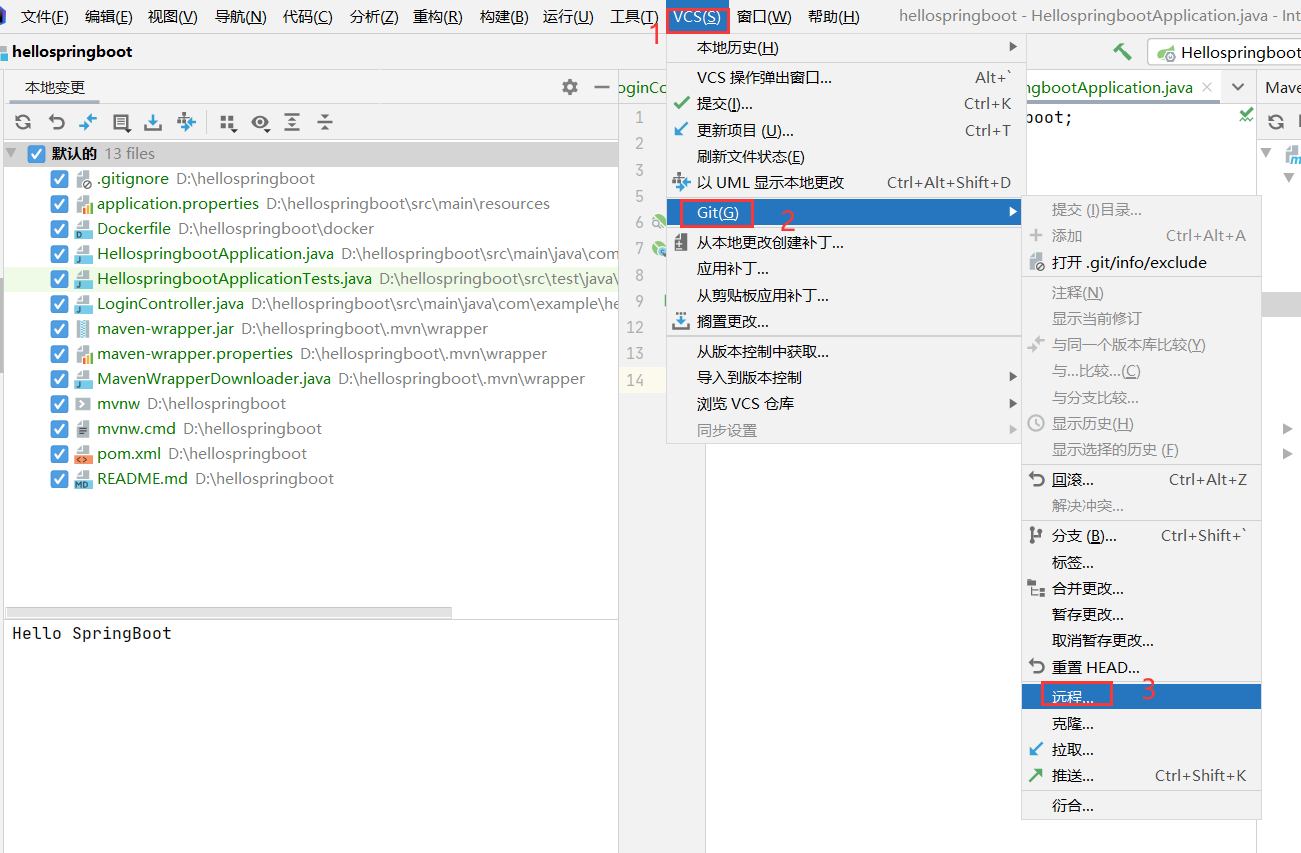Open 导入到版本控制 submenu

[x=846, y=377]
